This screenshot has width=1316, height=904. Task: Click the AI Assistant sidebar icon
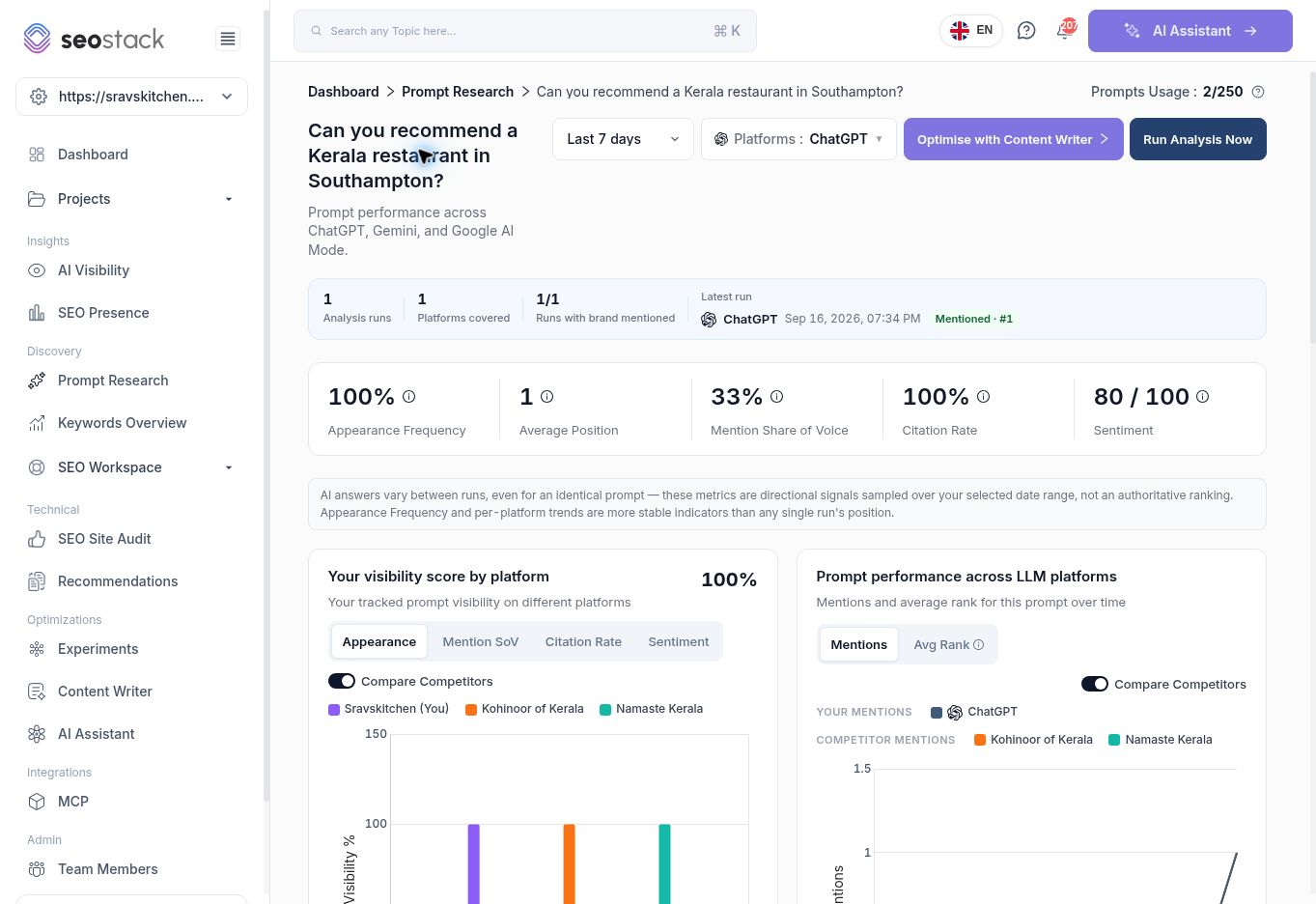tap(37, 734)
